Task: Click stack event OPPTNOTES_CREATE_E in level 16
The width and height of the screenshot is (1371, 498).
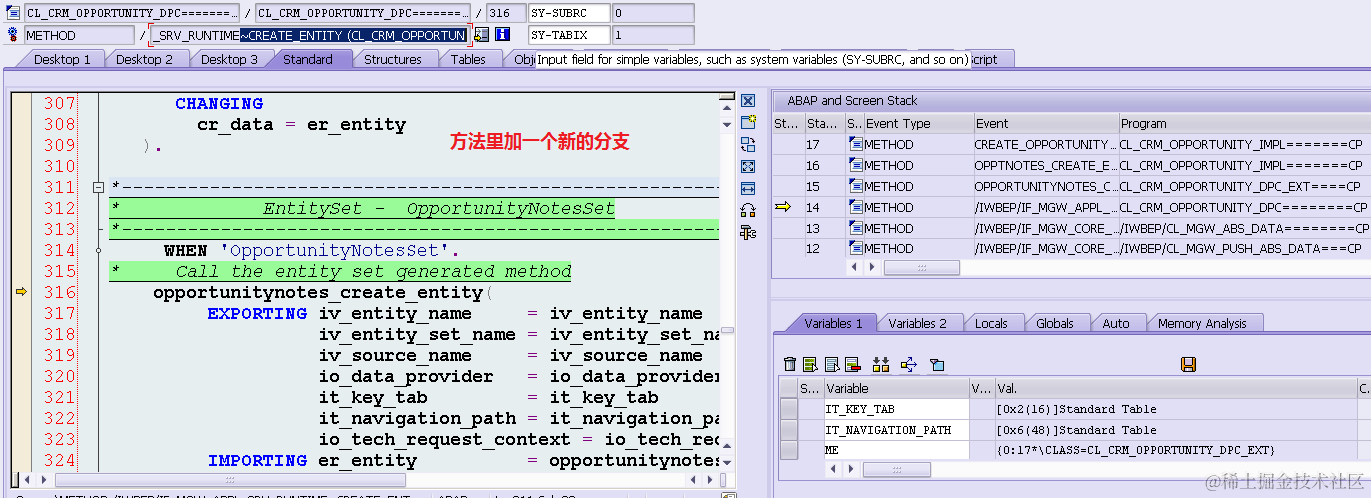Action: pyautogui.click(x=1045, y=165)
